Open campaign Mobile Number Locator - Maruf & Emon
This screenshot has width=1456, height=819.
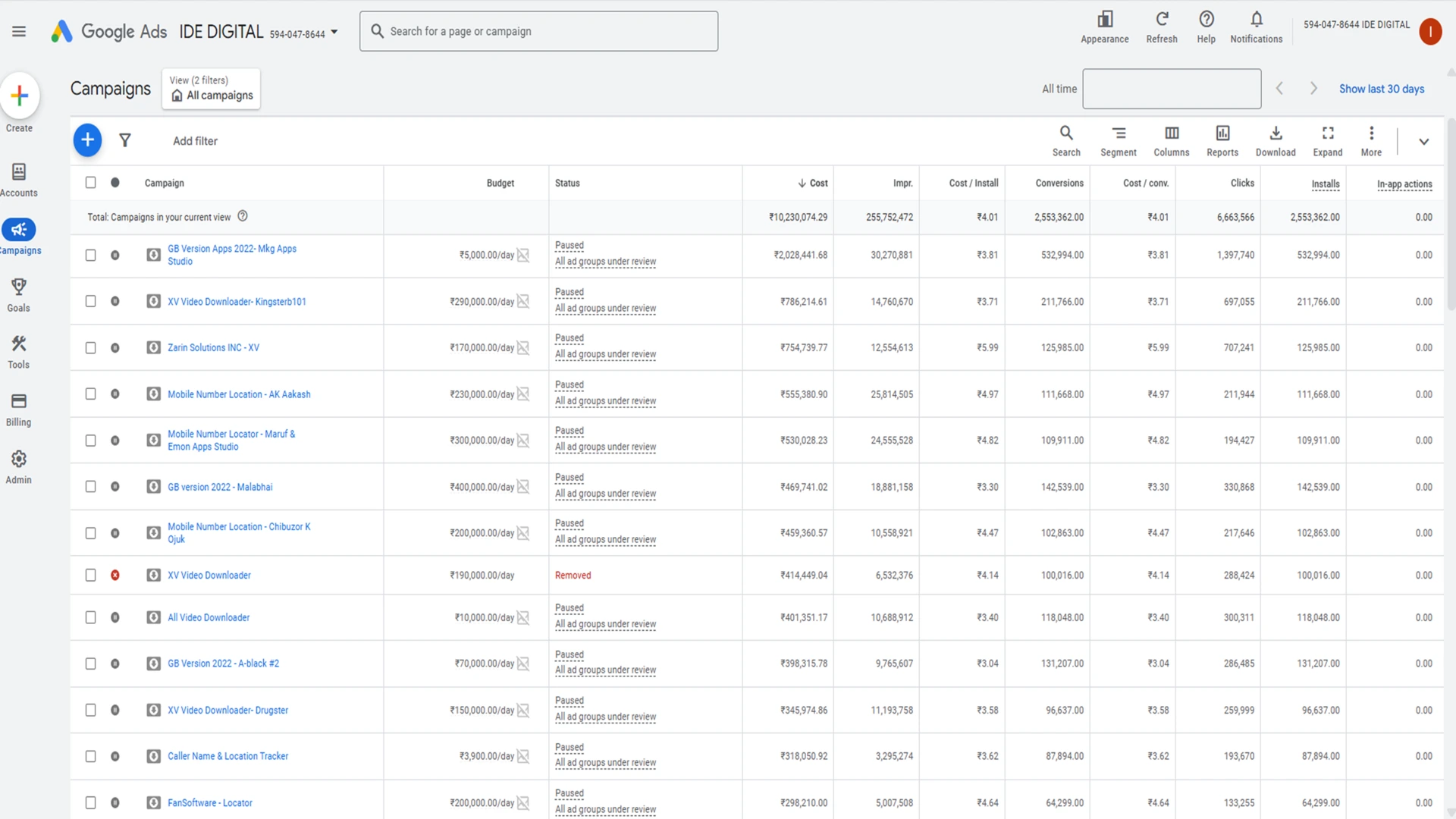(x=231, y=440)
